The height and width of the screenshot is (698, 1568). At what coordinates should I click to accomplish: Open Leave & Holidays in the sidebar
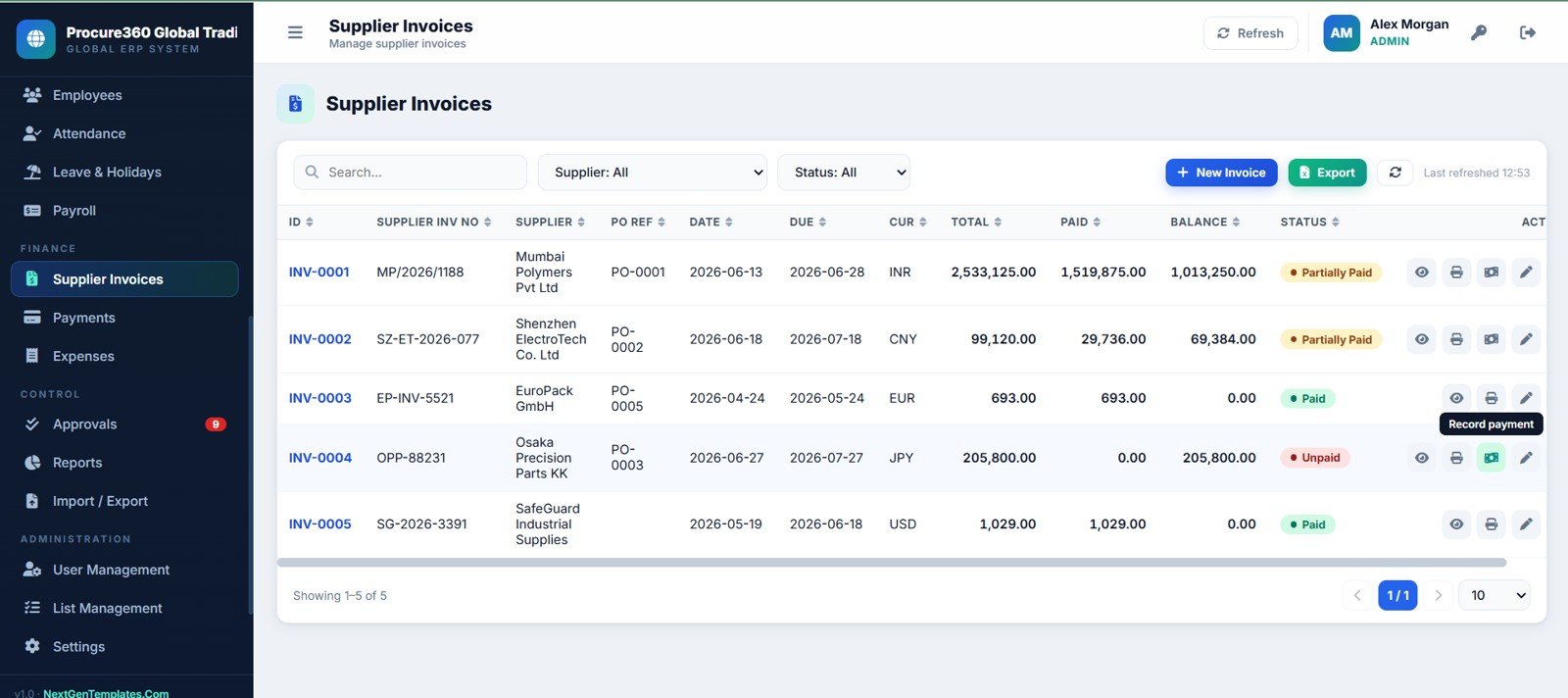pos(124,173)
